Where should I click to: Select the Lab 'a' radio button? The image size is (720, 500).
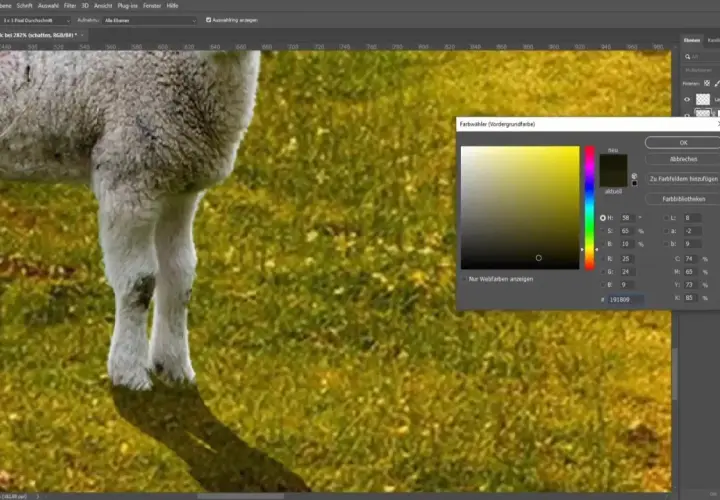pyautogui.click(x=665, y=231)
